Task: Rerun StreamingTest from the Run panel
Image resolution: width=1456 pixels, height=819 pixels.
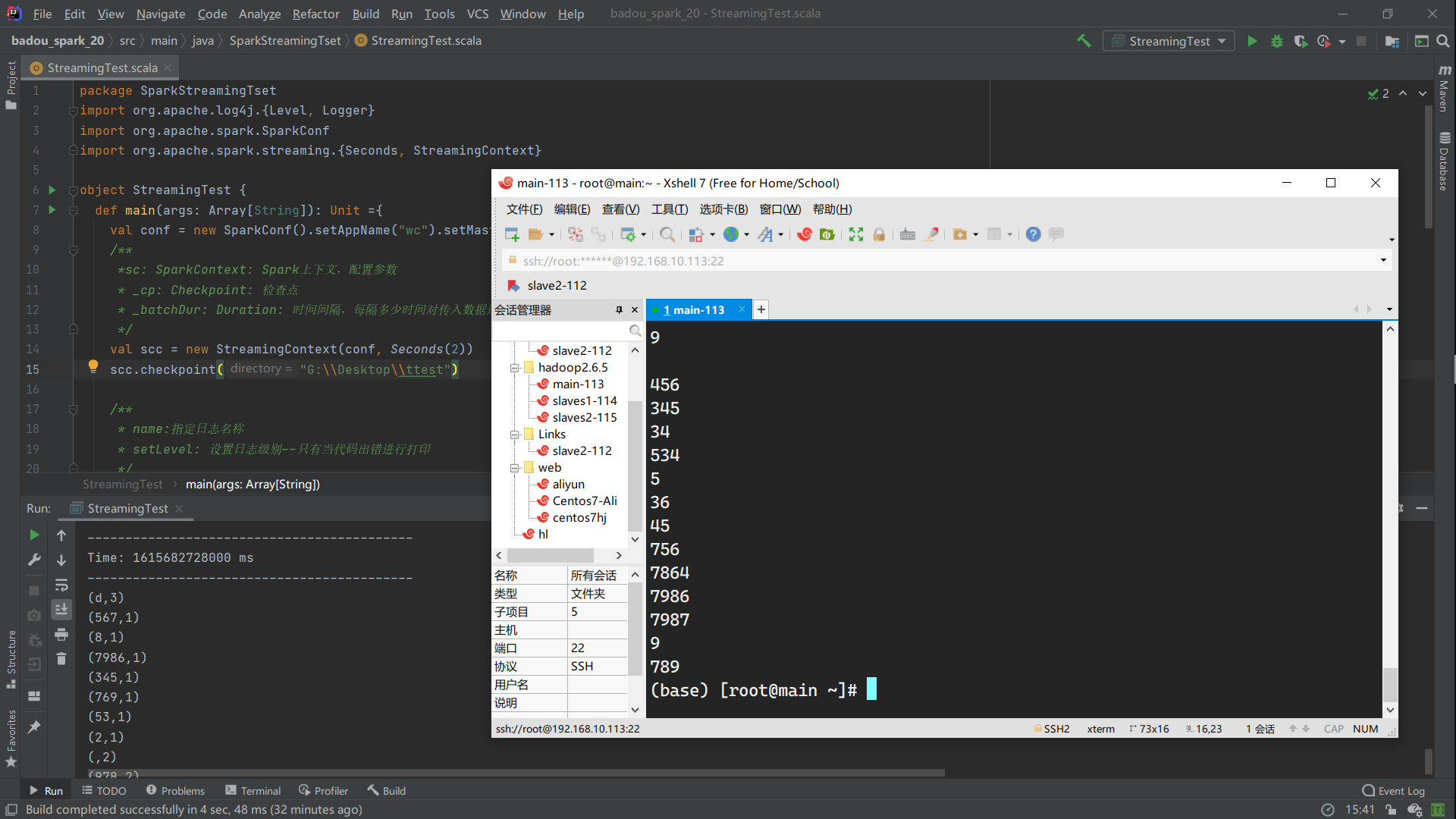Action: point(34,535)
